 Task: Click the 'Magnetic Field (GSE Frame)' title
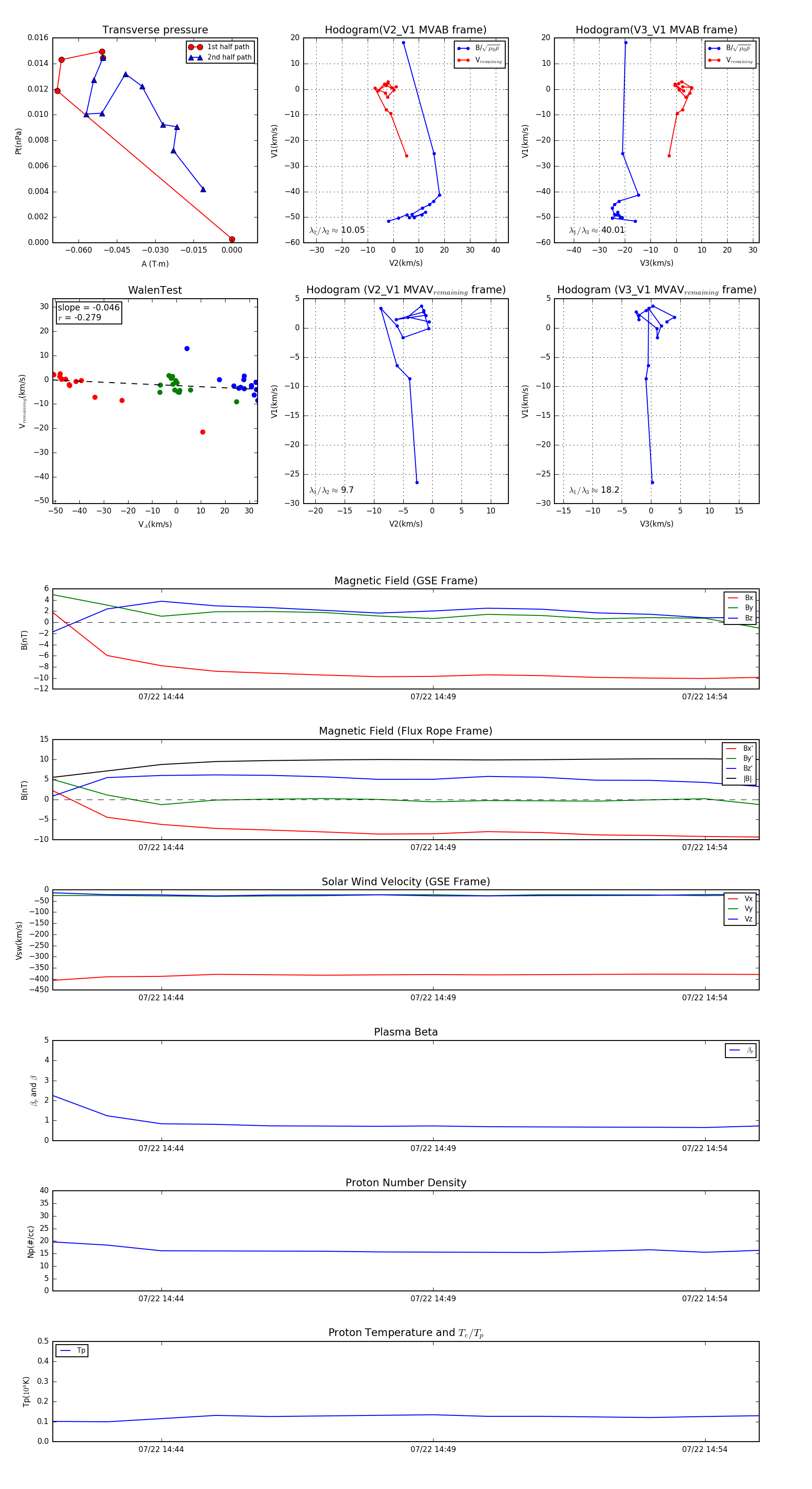point(406,581)
